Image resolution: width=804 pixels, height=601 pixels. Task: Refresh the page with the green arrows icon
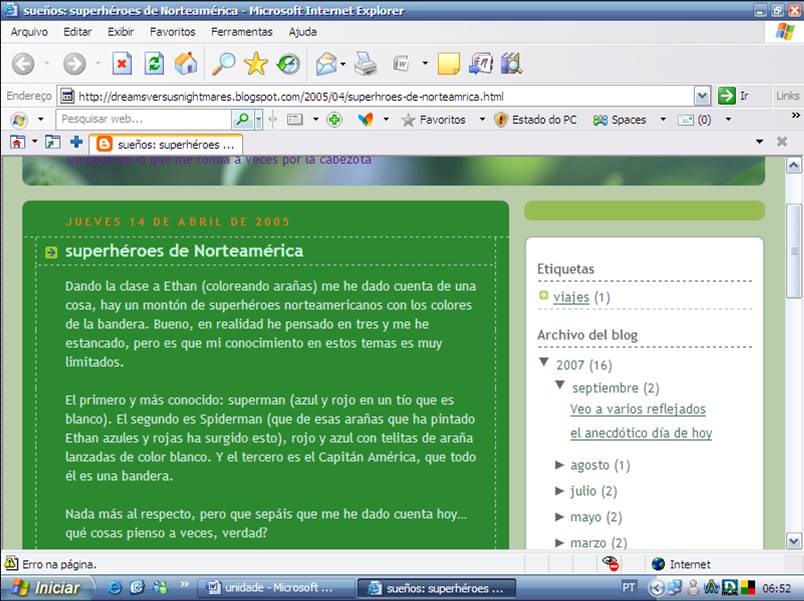tap(154, 64)
